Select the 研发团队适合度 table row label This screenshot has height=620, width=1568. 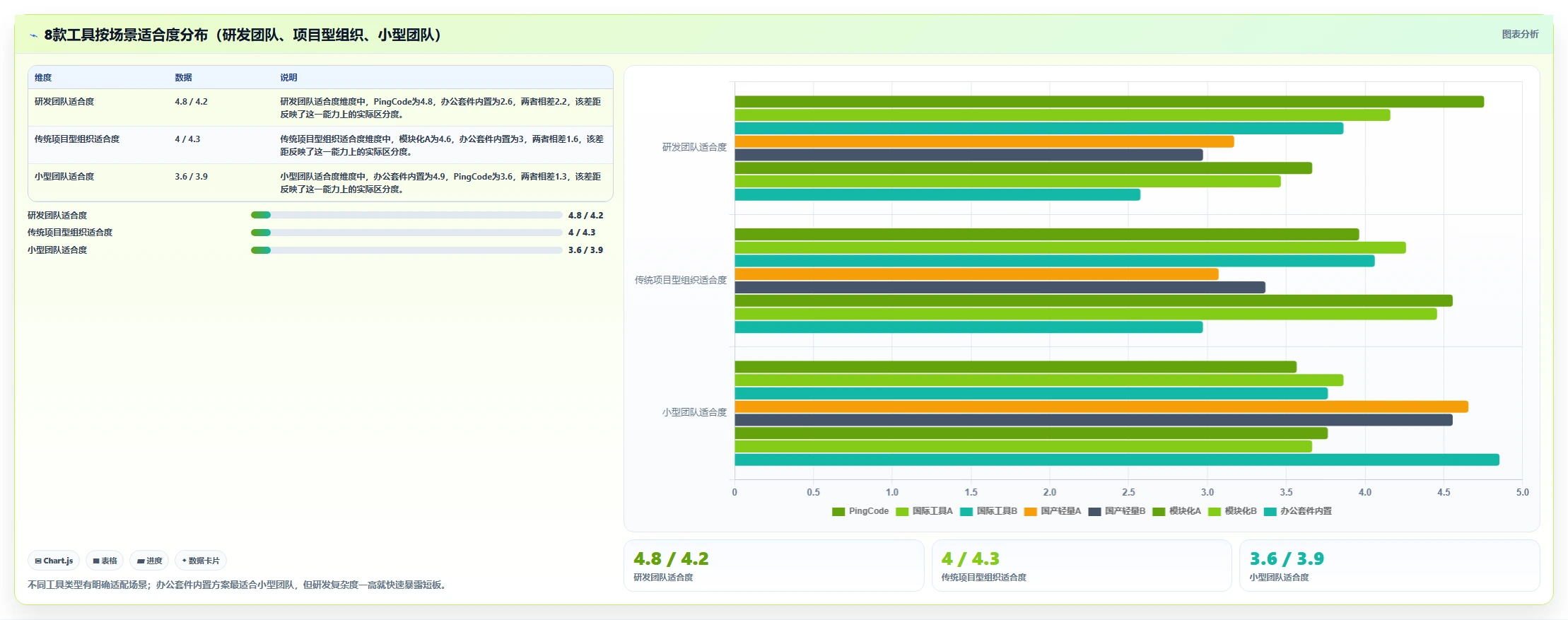click(64, 102)
